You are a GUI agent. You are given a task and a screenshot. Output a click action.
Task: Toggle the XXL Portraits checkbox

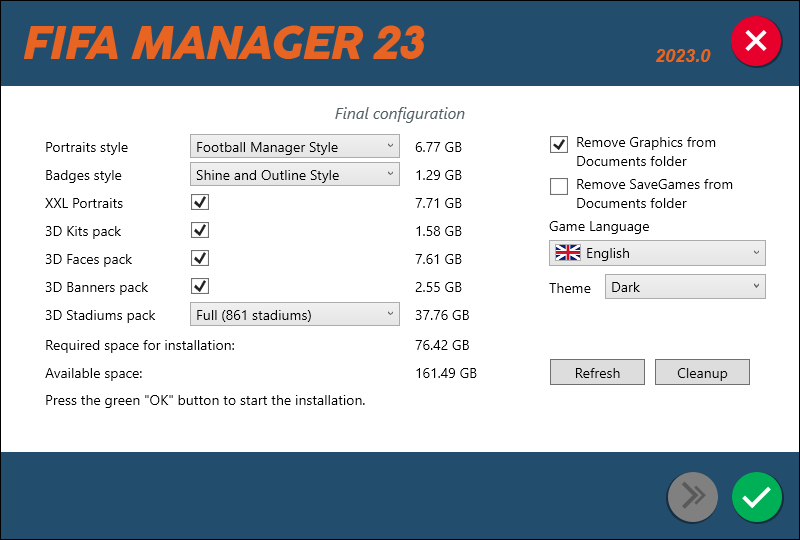click(x=200, y=203)
